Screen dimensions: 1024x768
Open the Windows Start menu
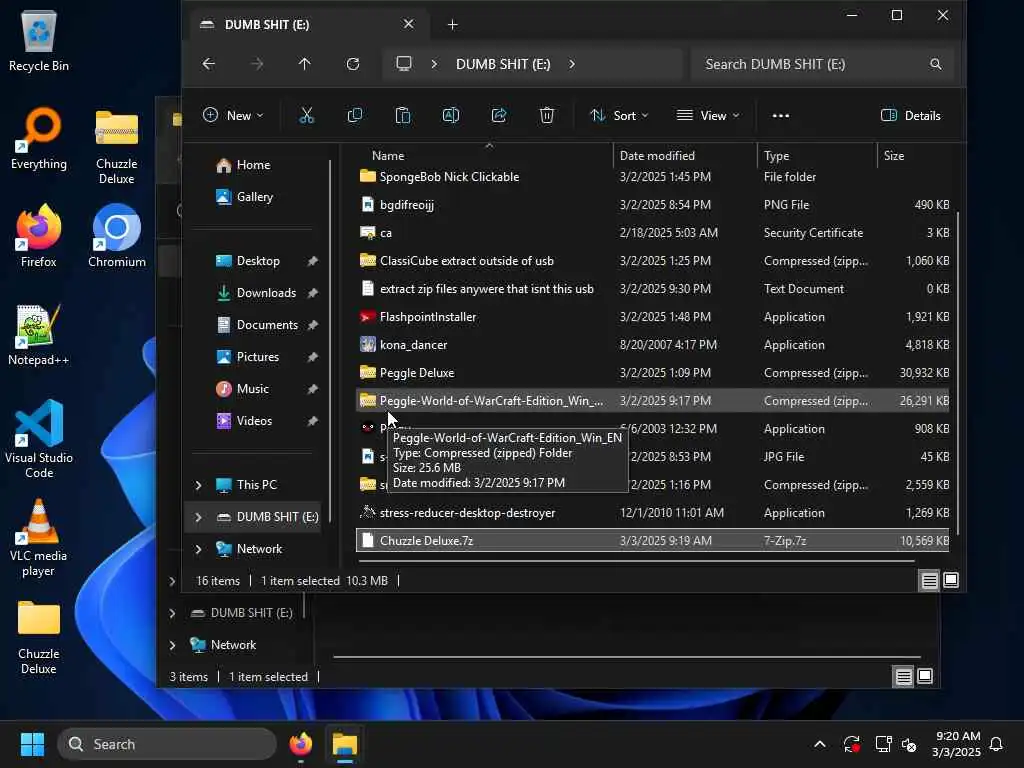tap(32, 744)
